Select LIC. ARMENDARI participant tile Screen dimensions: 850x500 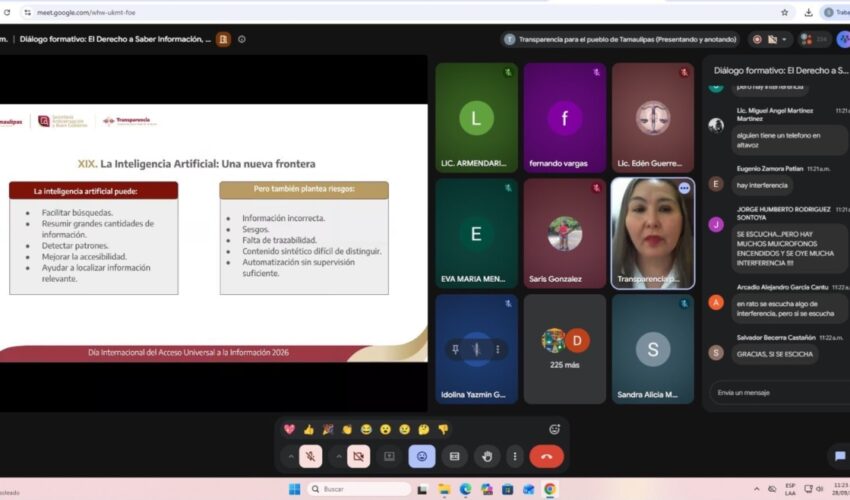(476, 118)
